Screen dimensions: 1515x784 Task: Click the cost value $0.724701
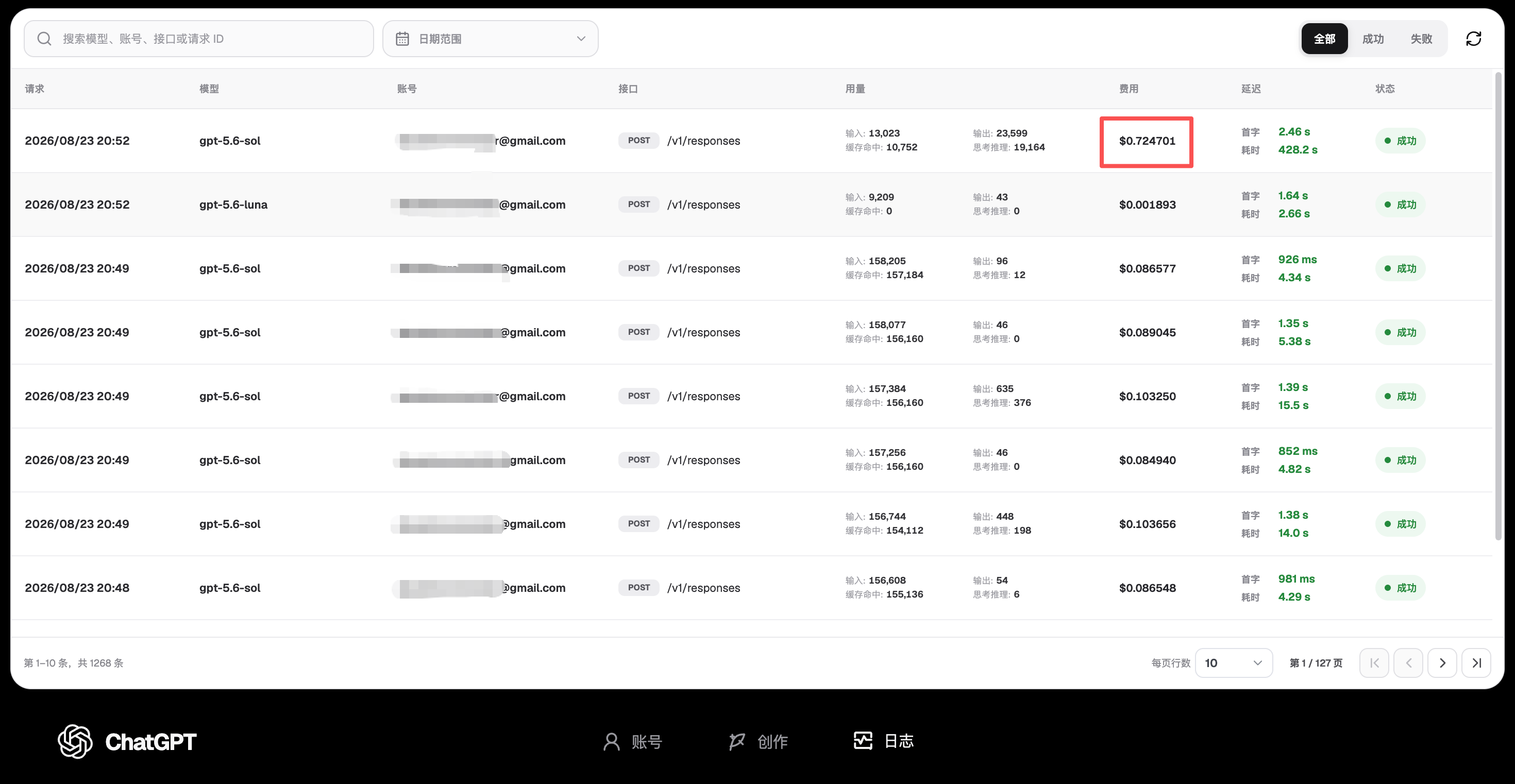tap(1147, 141)
